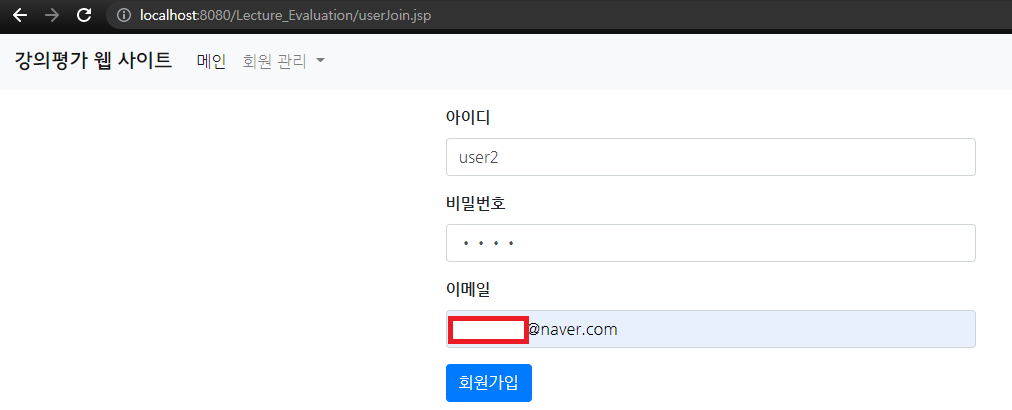Go to the 메인 nav item

pos(211,61)
